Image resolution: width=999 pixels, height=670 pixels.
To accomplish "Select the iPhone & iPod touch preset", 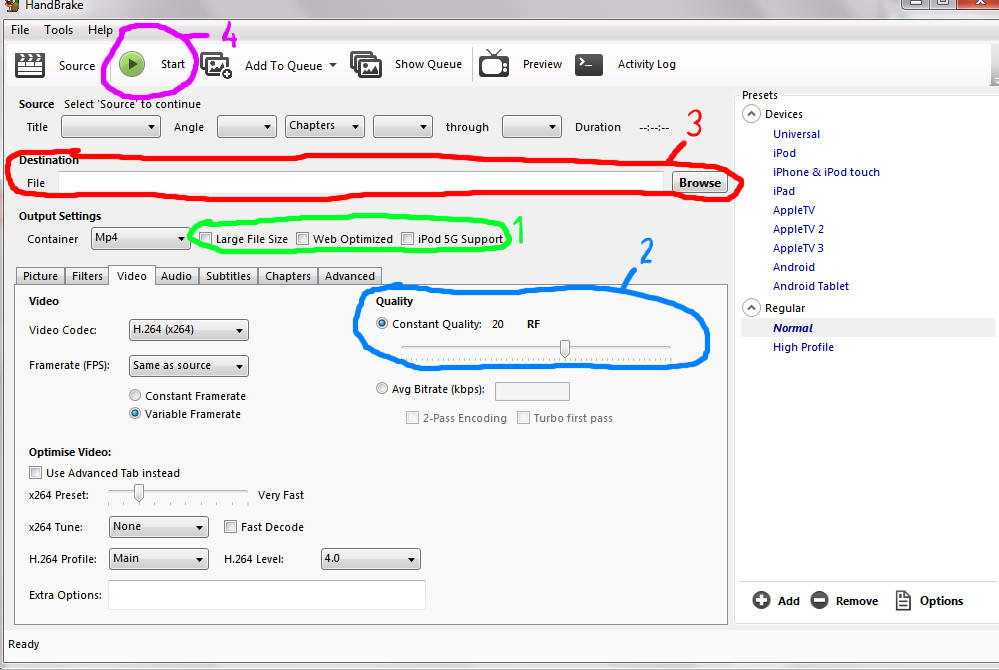I will (x=826, y=172).
